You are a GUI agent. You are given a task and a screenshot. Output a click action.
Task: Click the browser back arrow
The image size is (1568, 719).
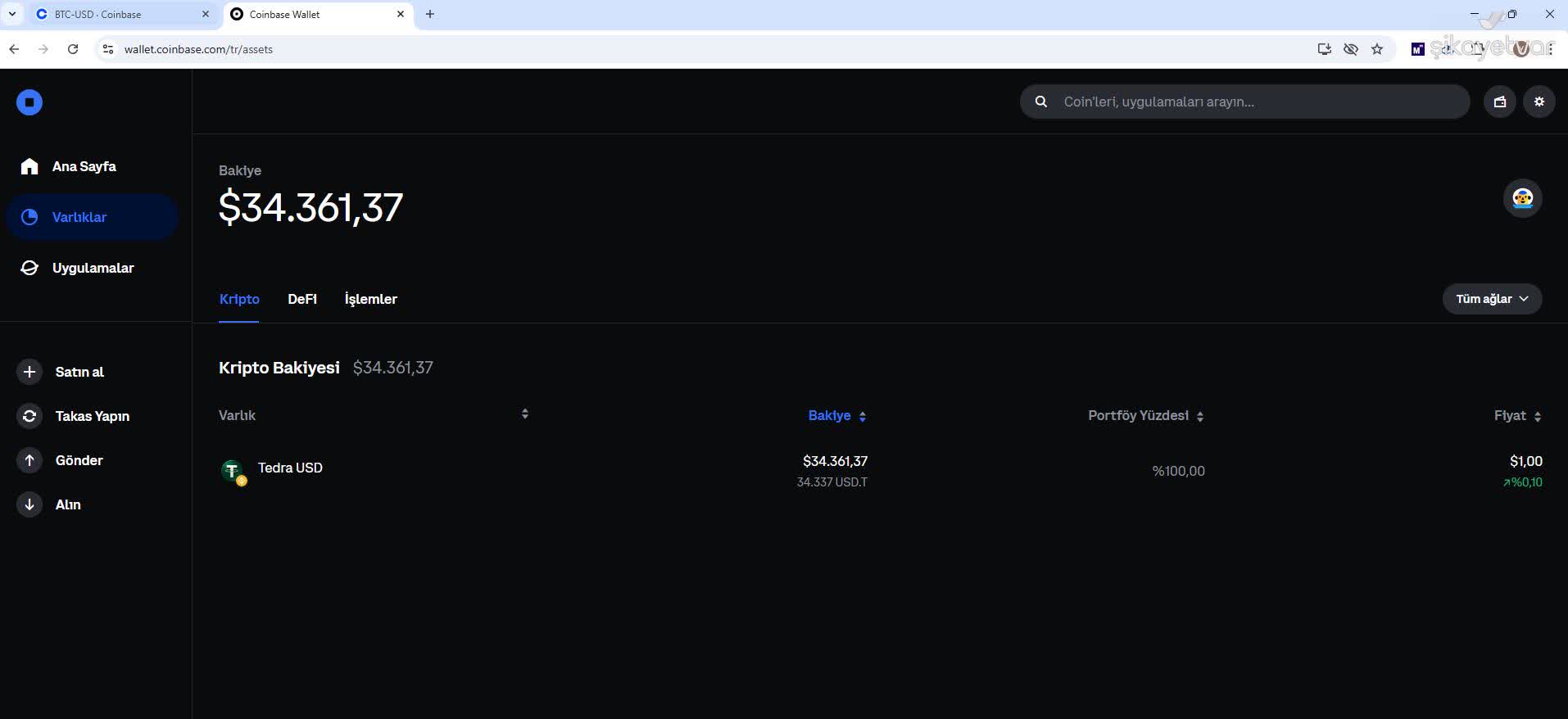coord(14,49)
